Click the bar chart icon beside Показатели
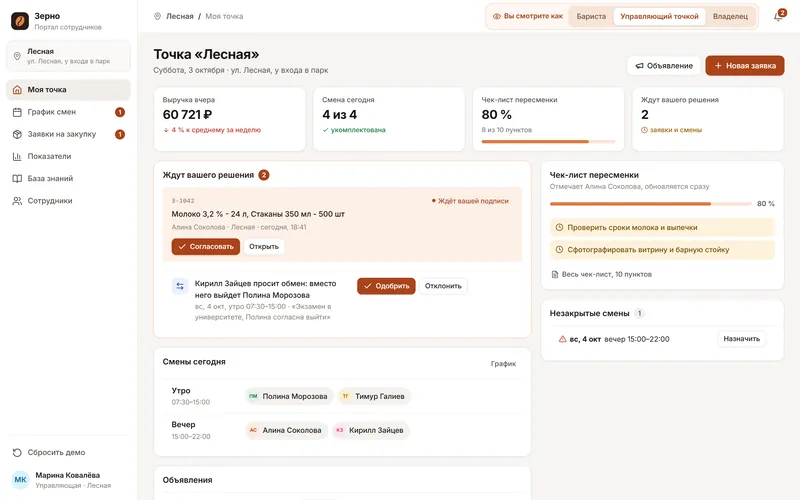This screenshot has width=800, height=500. (x=17, y=157)
